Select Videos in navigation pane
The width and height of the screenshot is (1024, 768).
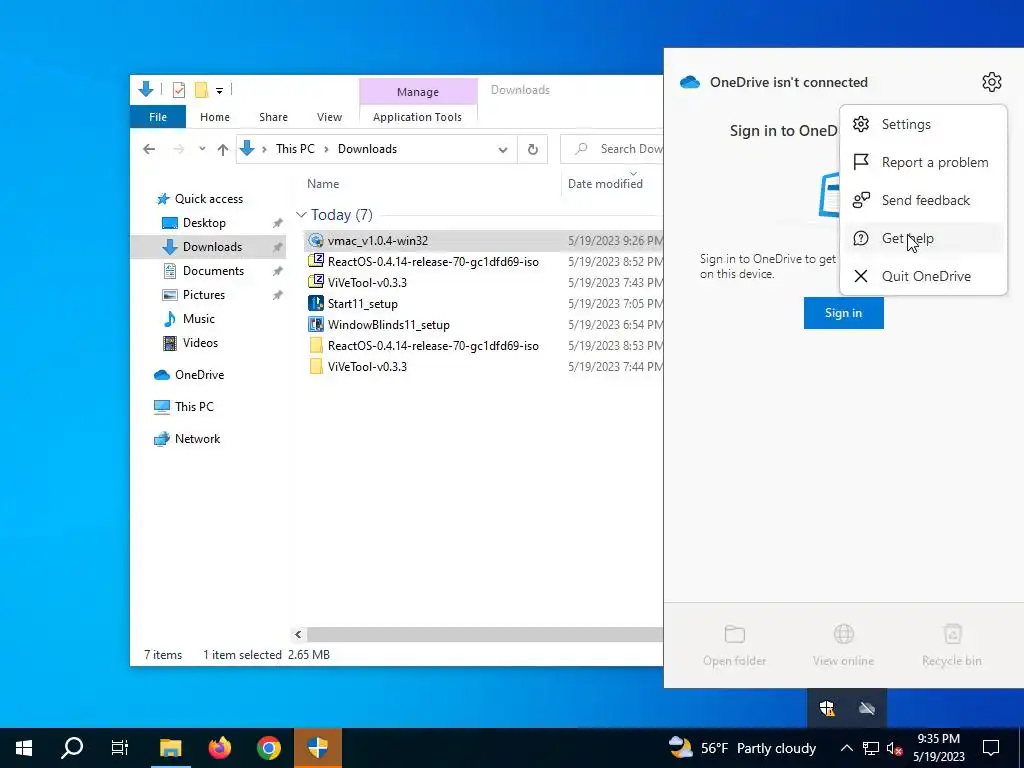click(200, 343)
